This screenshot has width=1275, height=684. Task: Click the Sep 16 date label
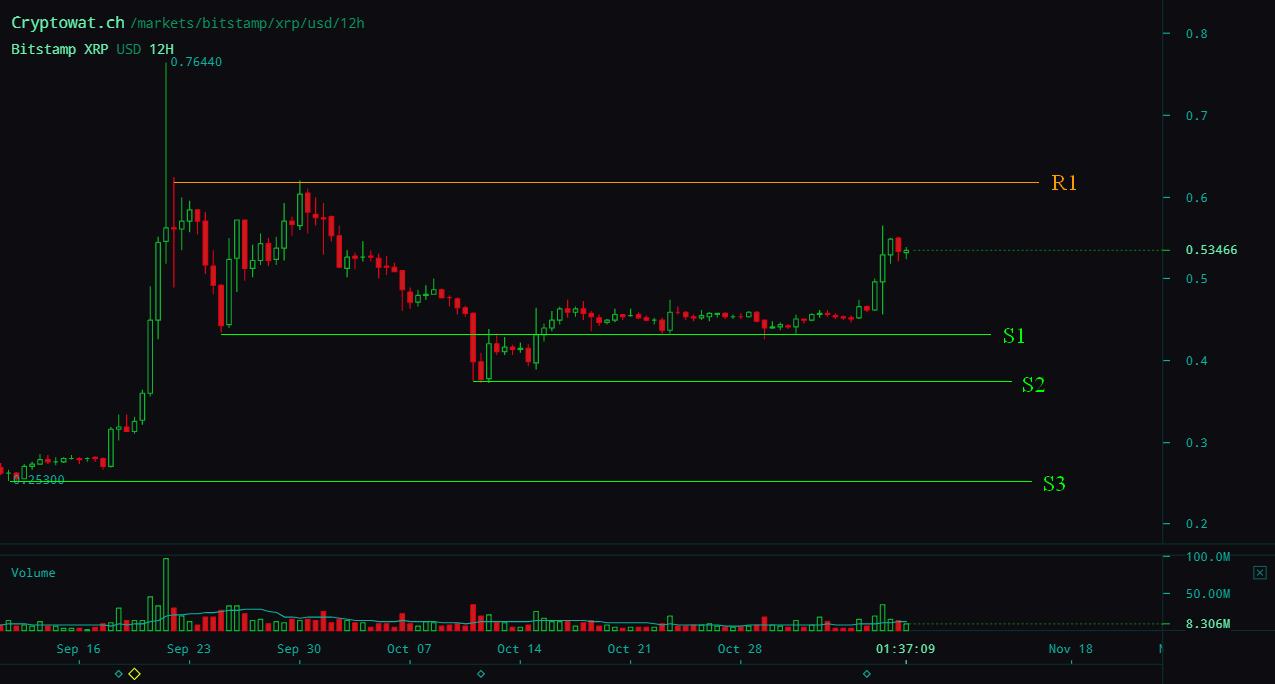(x=79, y=649)
